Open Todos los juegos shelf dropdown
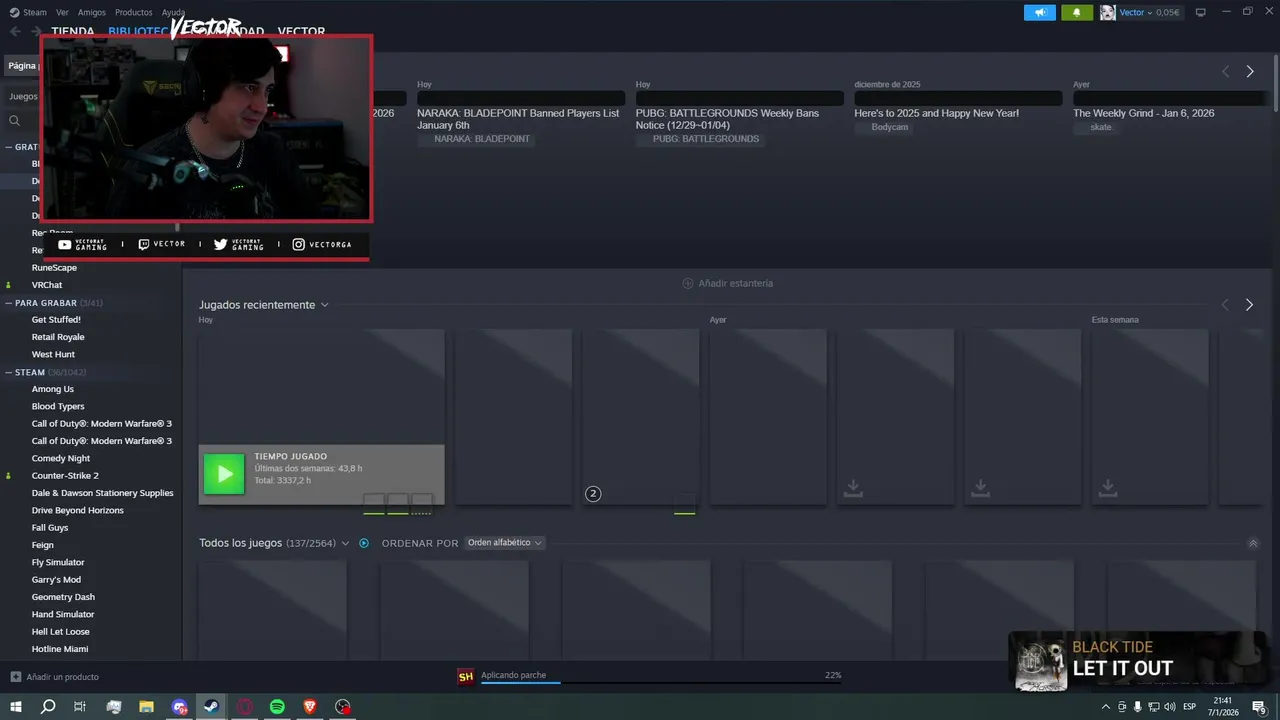Viewport: 1280px width, 720px height. click(345, 543)
